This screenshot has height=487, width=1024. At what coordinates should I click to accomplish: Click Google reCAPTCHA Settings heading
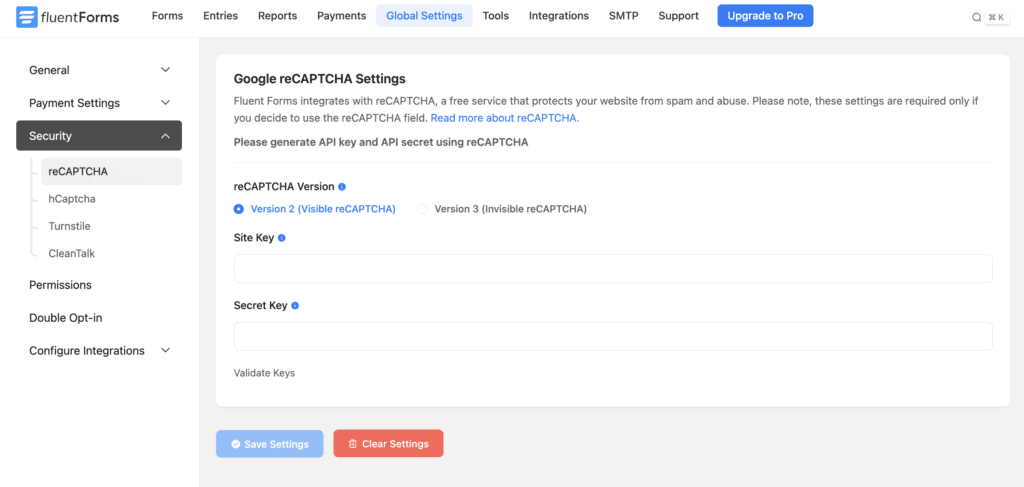pyautogui.click(x=320, y=79)
